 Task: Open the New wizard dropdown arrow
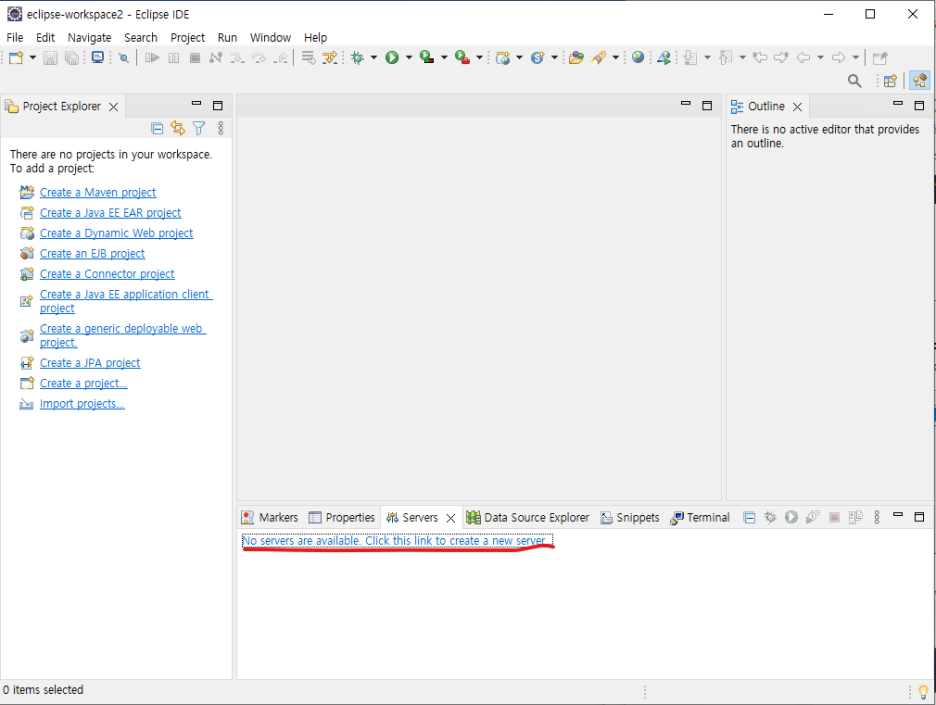33,58
